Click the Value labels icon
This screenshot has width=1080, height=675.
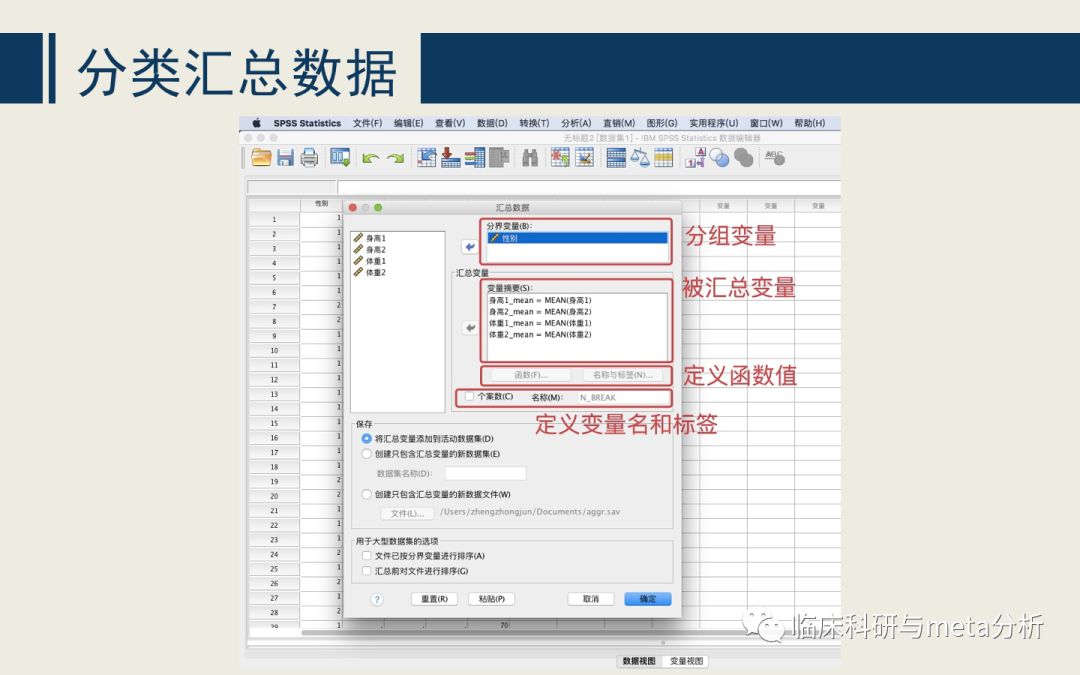click(x=695, y=158)
